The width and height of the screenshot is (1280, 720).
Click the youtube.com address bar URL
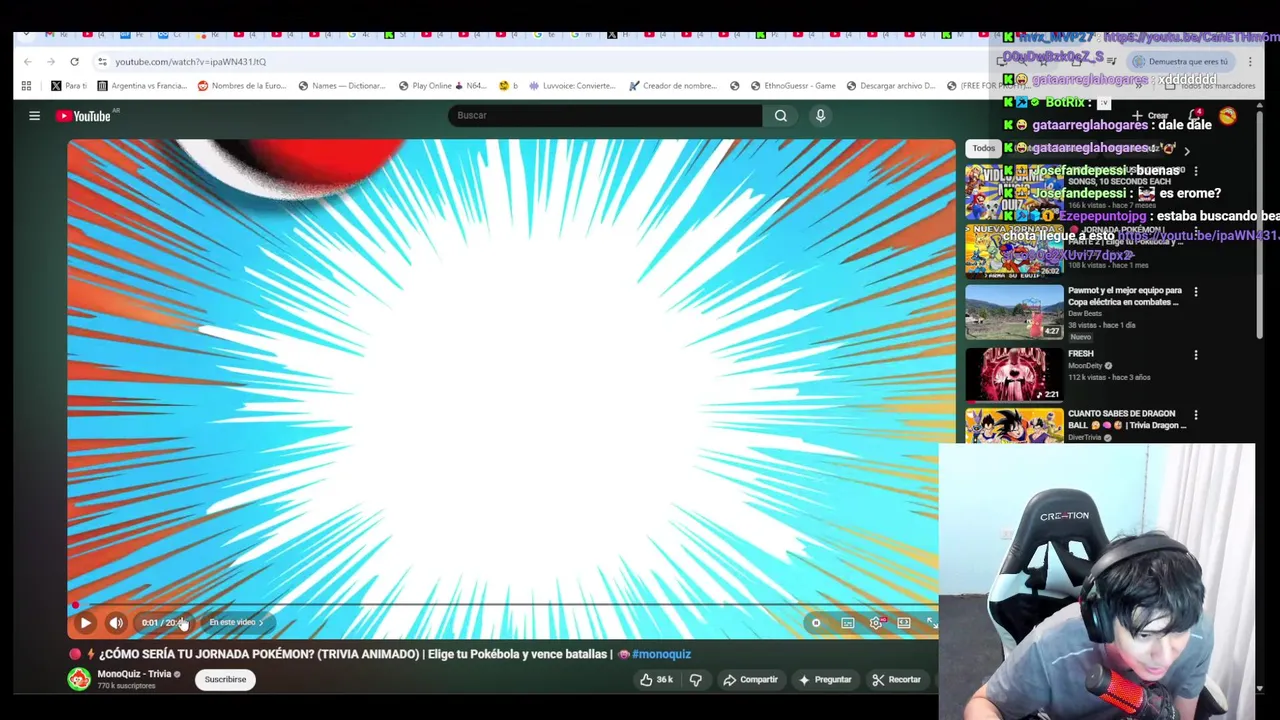click(190, 62)
